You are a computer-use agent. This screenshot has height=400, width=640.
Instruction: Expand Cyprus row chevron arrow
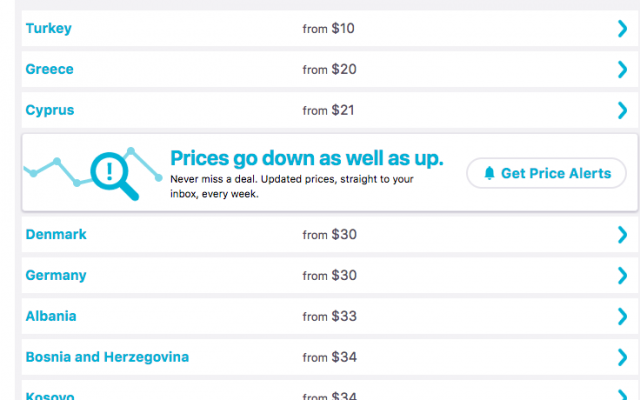click(623, 111)
